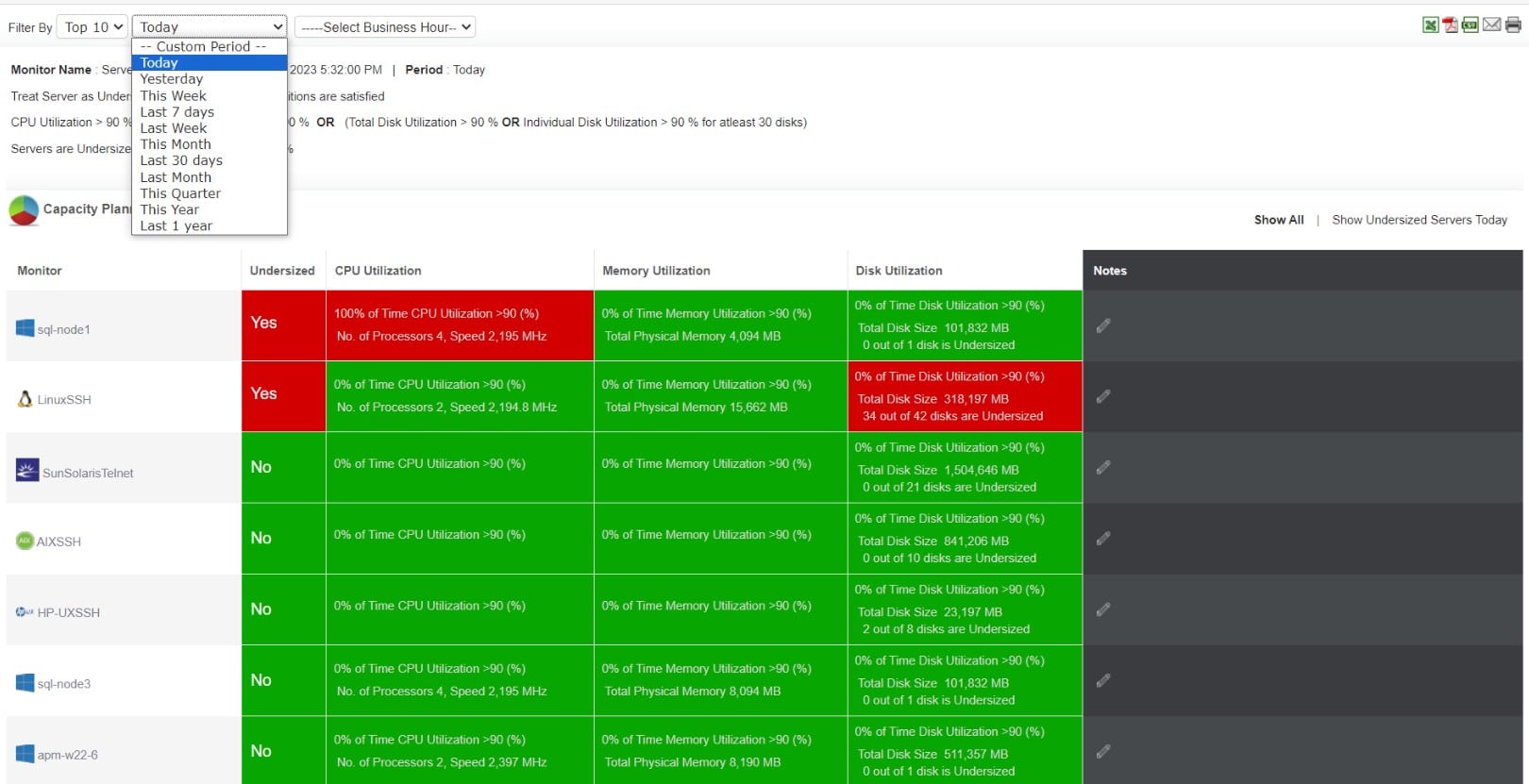Click sql-node1's red 100% CPU Utilization cell
1529x784 pixels.
[460, 325]
